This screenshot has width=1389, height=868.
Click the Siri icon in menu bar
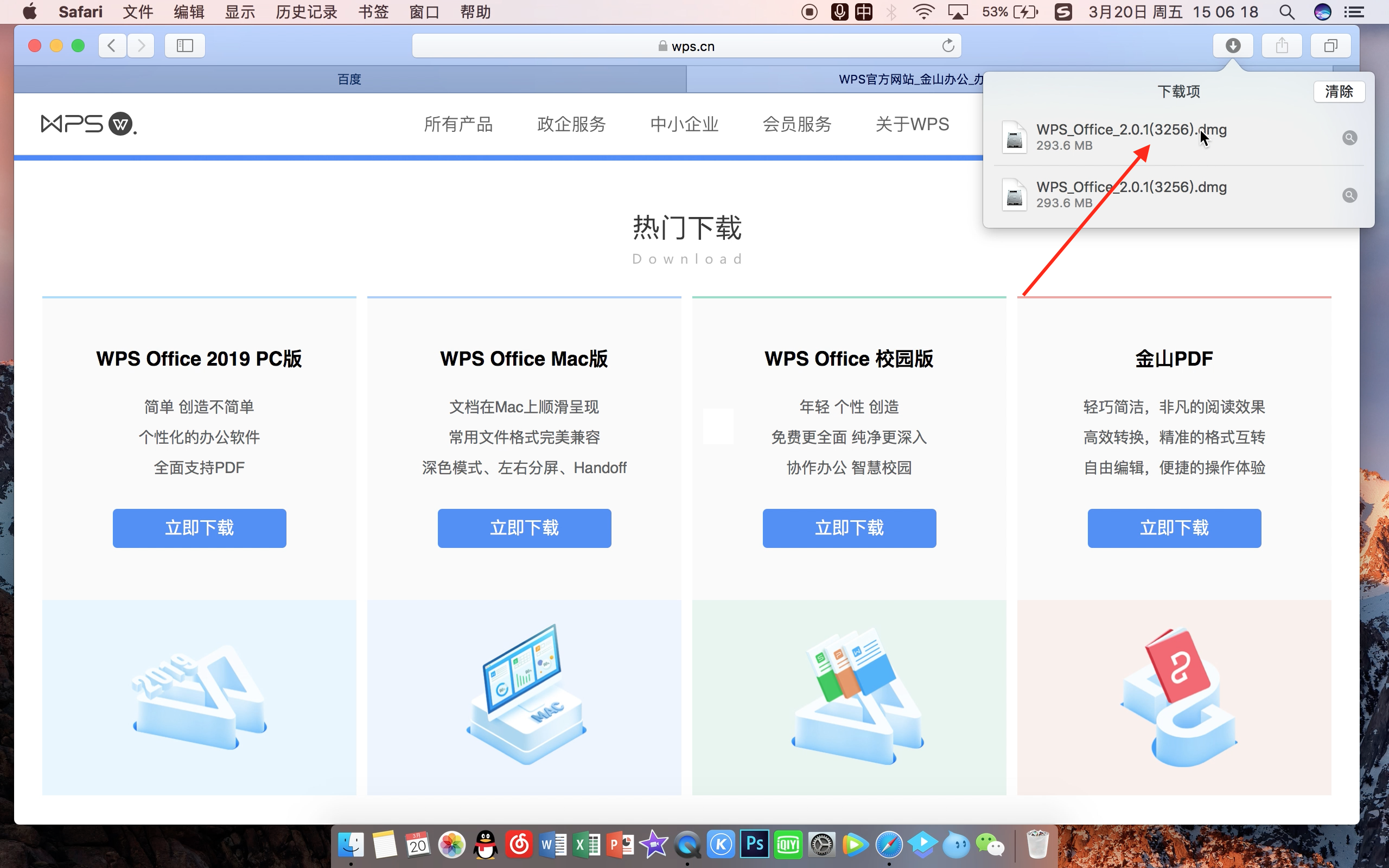(1322, 12)
